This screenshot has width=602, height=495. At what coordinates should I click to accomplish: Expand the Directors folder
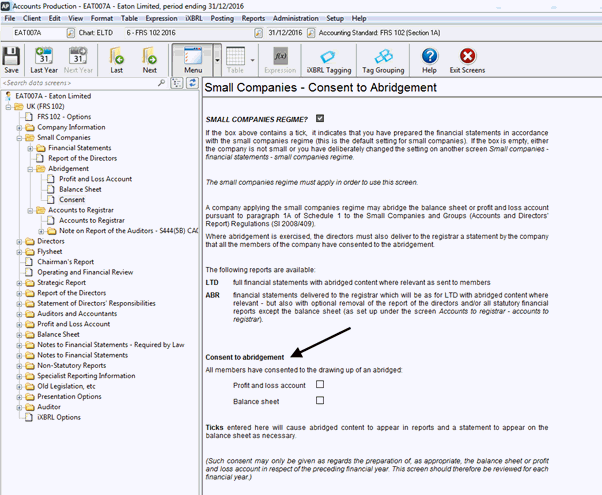(x=19, y=242)
